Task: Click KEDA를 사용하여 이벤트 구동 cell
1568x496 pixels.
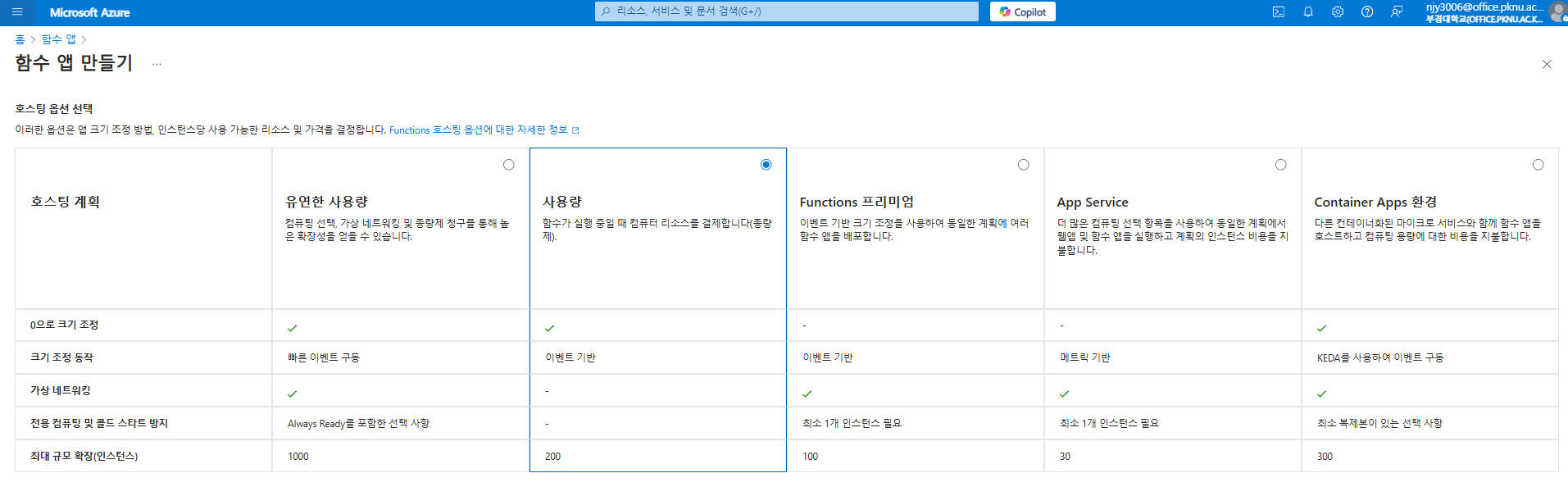Action: (1380, 357)
